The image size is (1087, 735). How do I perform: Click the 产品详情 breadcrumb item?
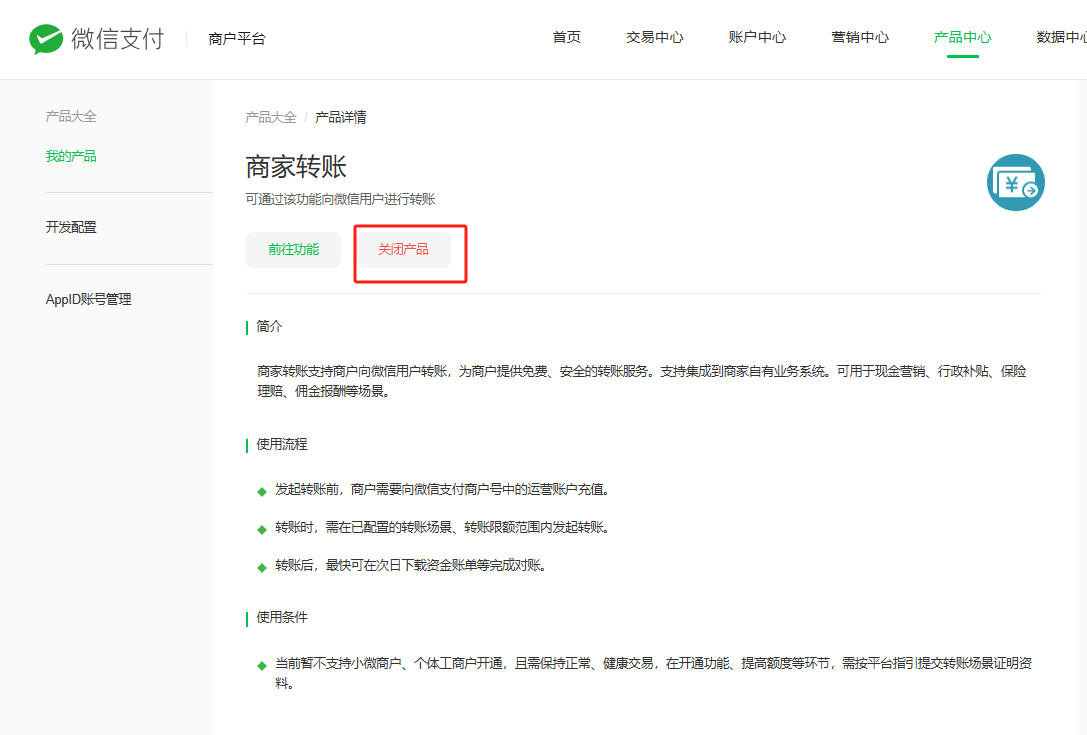340,117
